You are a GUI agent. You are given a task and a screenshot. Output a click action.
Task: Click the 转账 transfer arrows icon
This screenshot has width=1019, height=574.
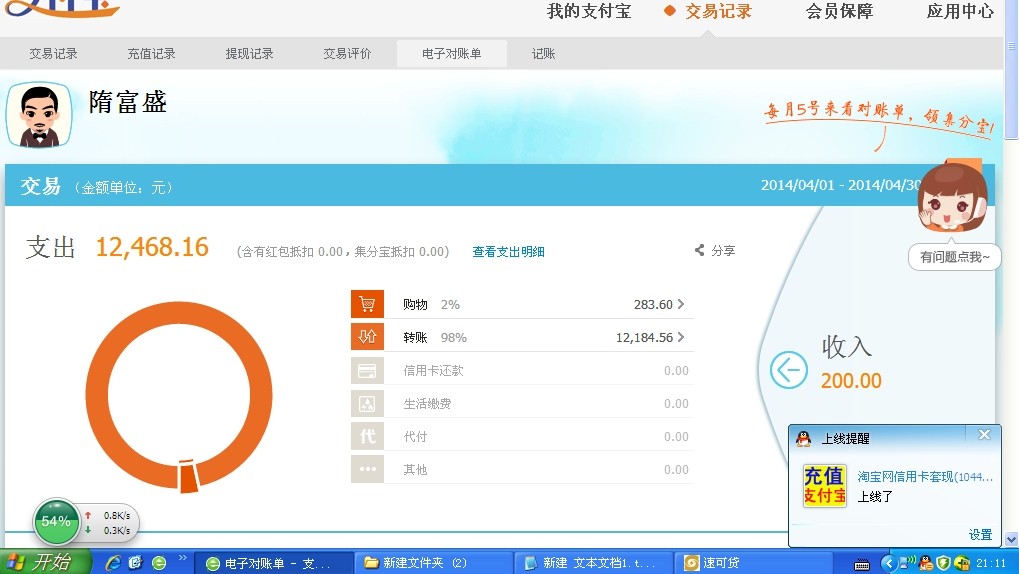tap(367, 337)
